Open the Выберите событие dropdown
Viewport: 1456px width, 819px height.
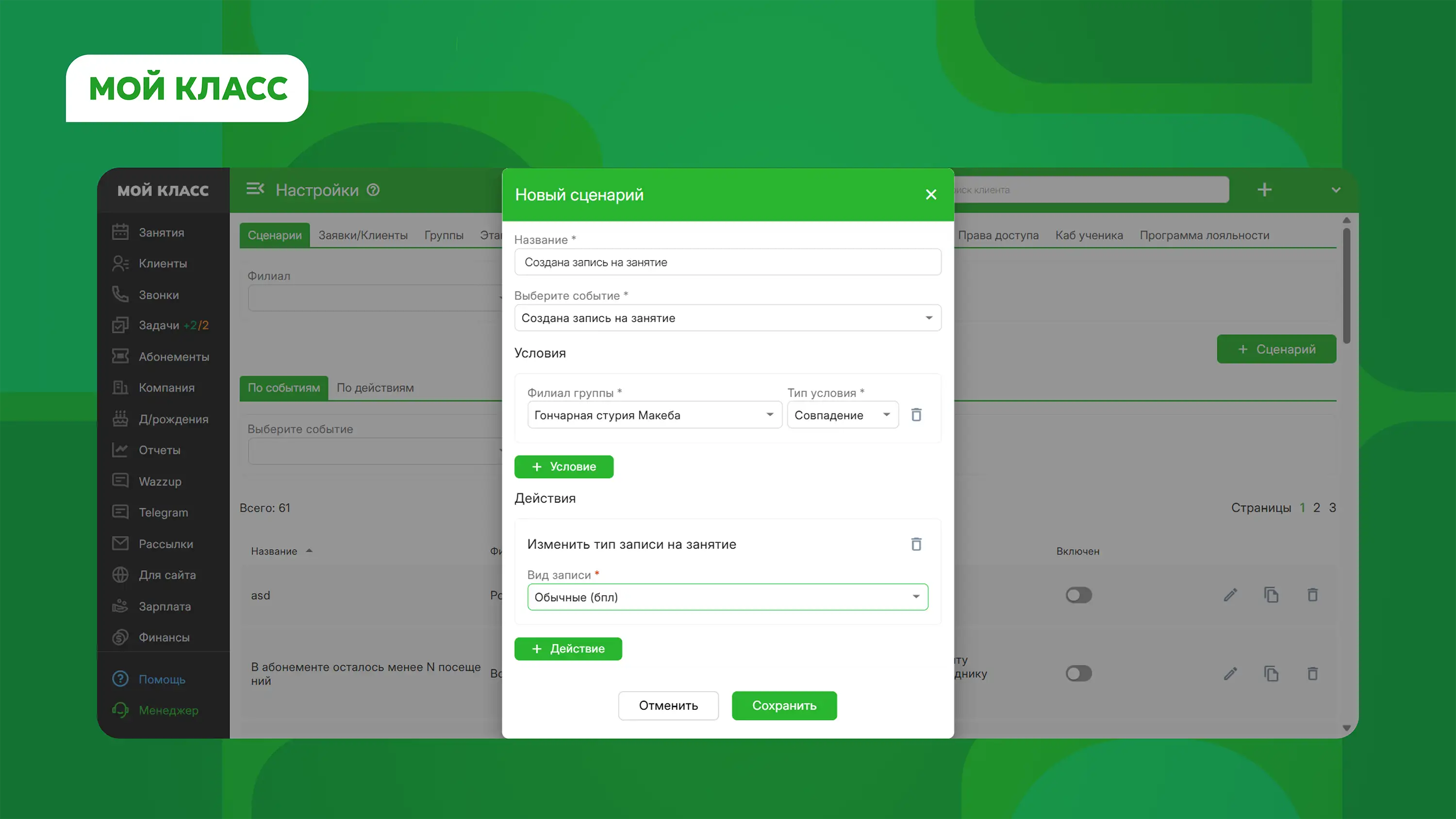(x=728, y=318)
